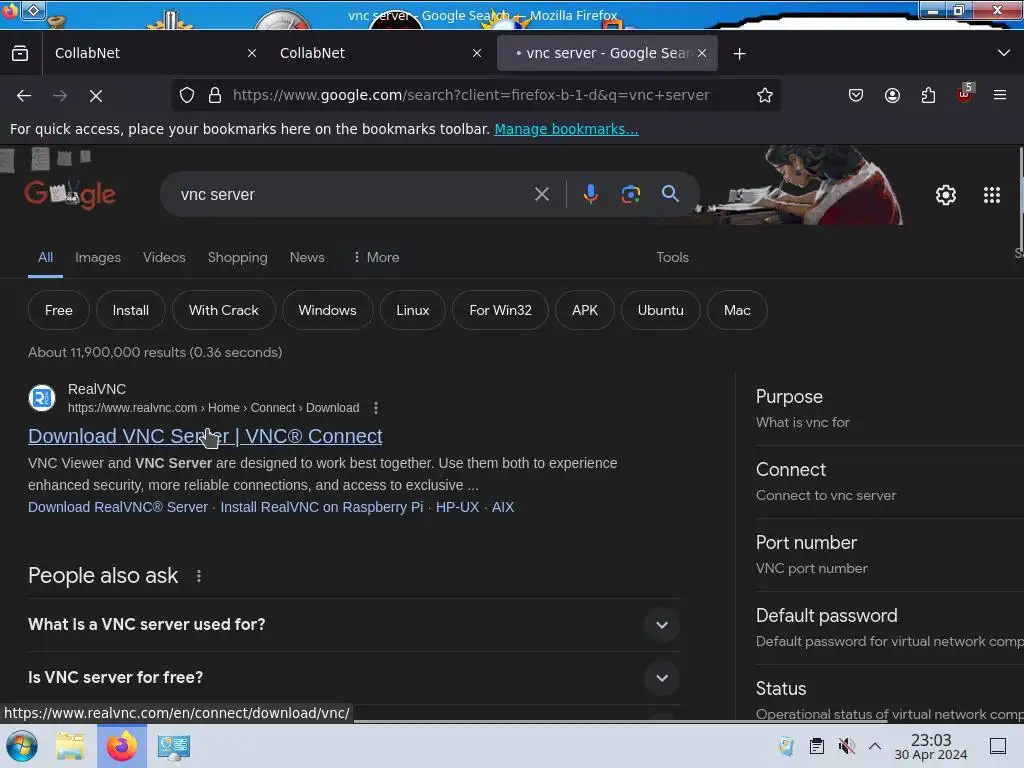This screenshot has height=768, width=1024.
Task: View site security padlock info
Action: [215, 95]
